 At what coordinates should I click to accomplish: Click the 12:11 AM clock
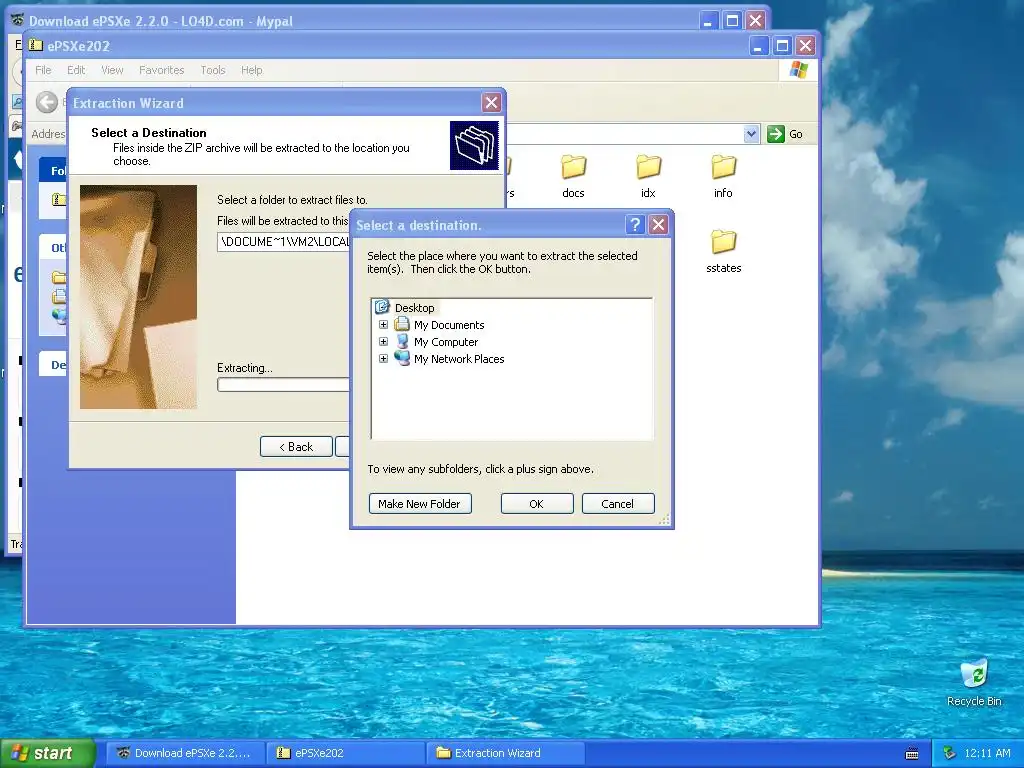[x=987, y=753]
